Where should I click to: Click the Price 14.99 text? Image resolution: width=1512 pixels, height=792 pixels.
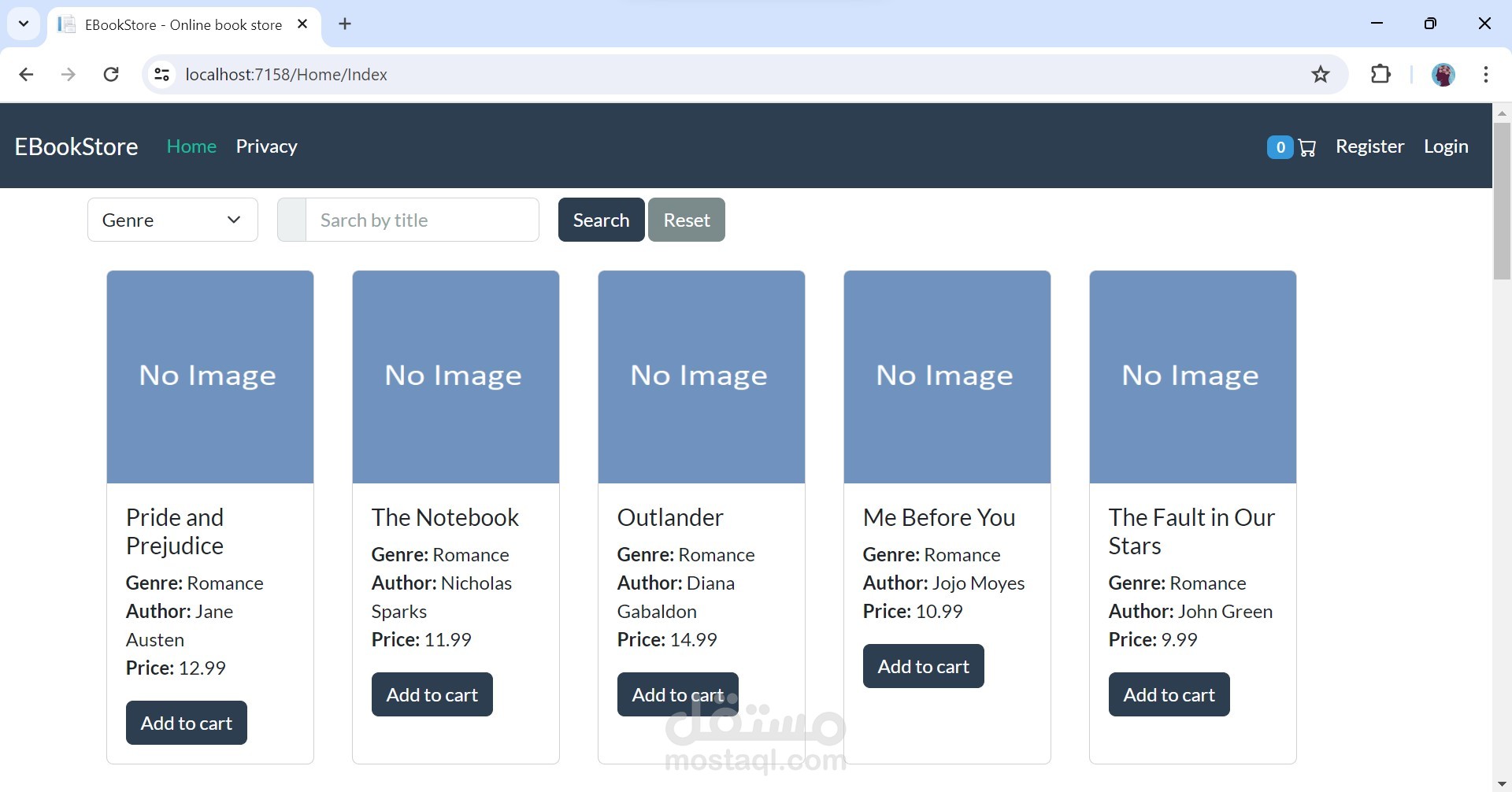[x=667, y=639]
